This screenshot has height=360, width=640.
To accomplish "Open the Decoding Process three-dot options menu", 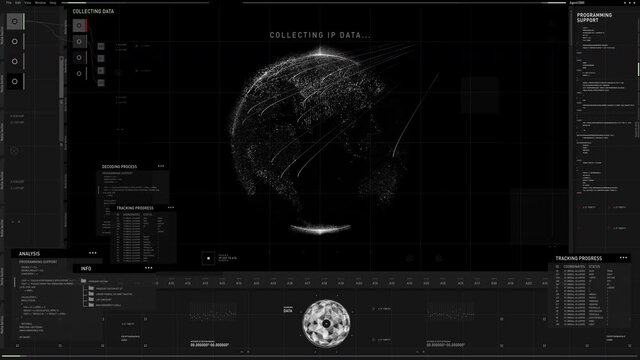I will [x=161, y=166].
